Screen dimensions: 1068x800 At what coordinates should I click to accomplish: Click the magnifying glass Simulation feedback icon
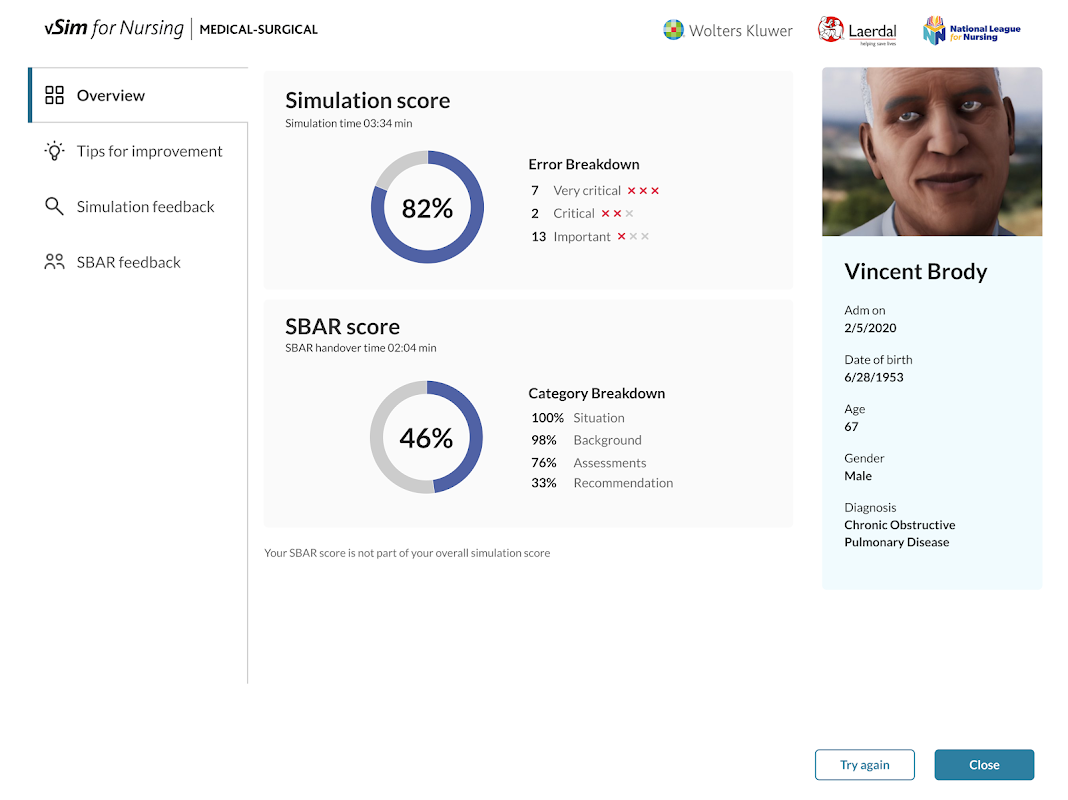click(54, 207)
